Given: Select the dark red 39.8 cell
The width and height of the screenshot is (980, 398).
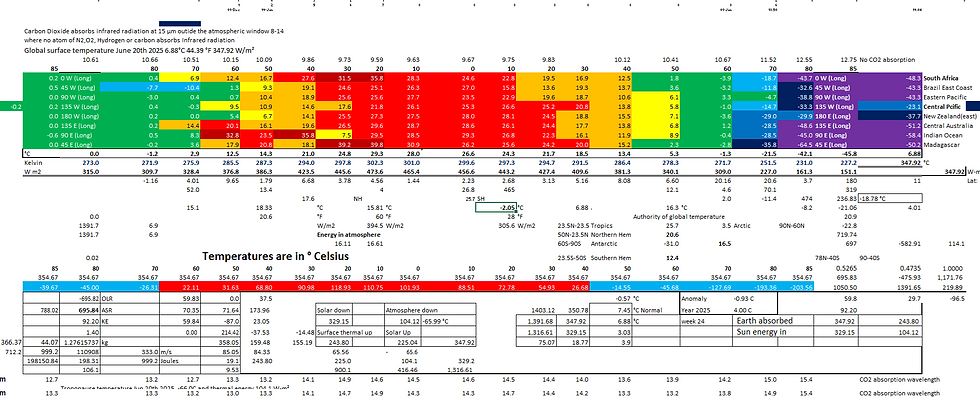Looking at the screenshot, I should click(368, 145).
